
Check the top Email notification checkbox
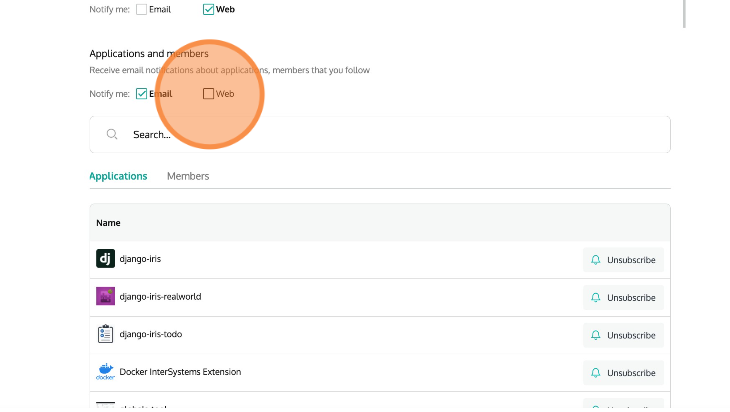coord(142,10)
